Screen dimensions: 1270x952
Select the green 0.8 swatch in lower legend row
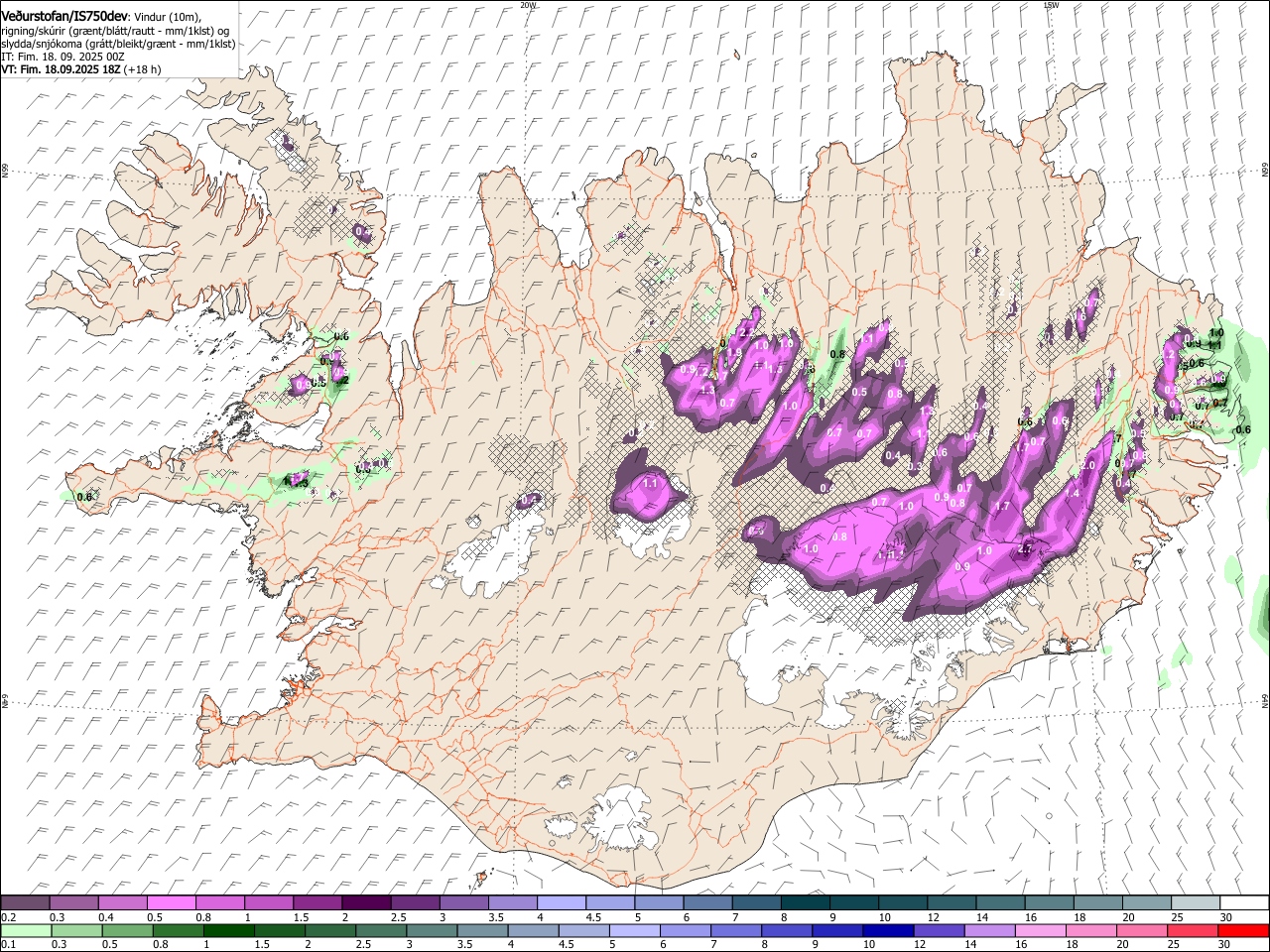179,930
